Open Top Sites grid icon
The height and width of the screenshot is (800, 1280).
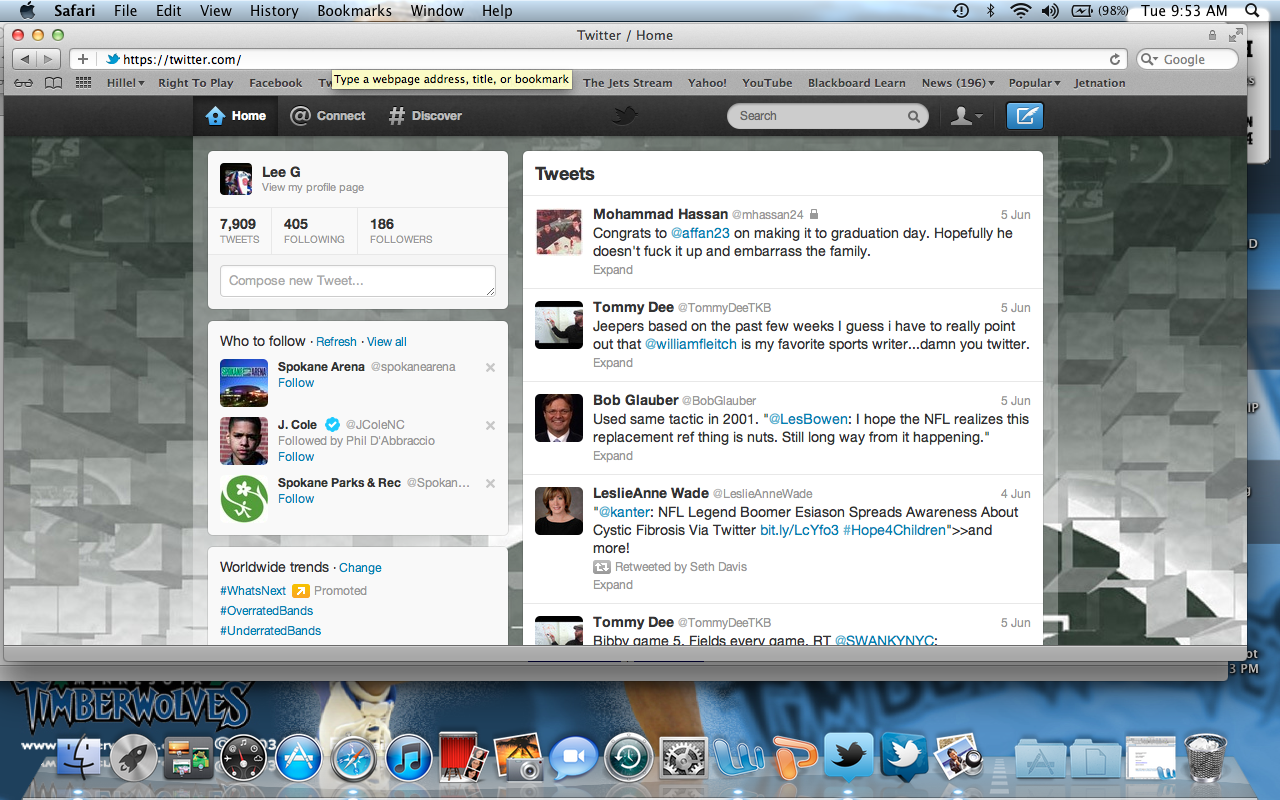coord(84,83)
